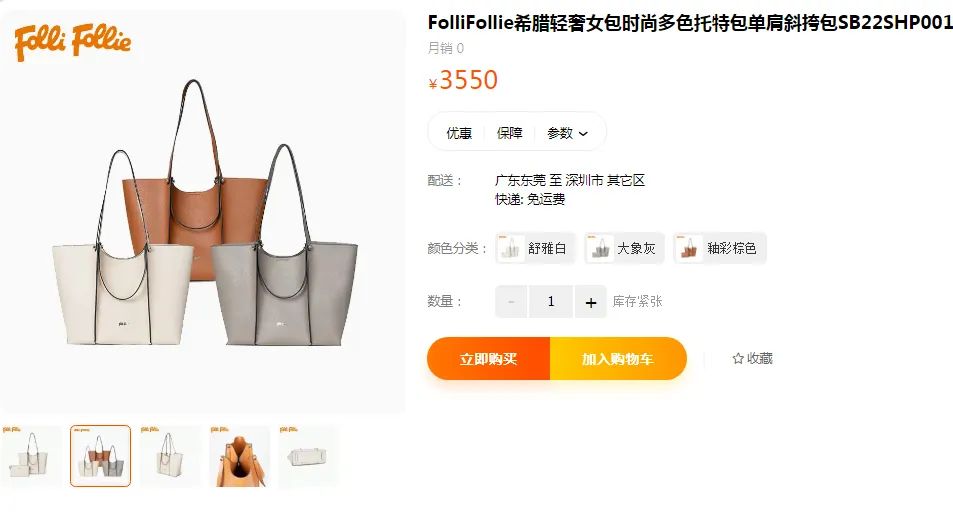Open the 保障 tab
The width and height of the screenshot is (953, 523).
509,133
